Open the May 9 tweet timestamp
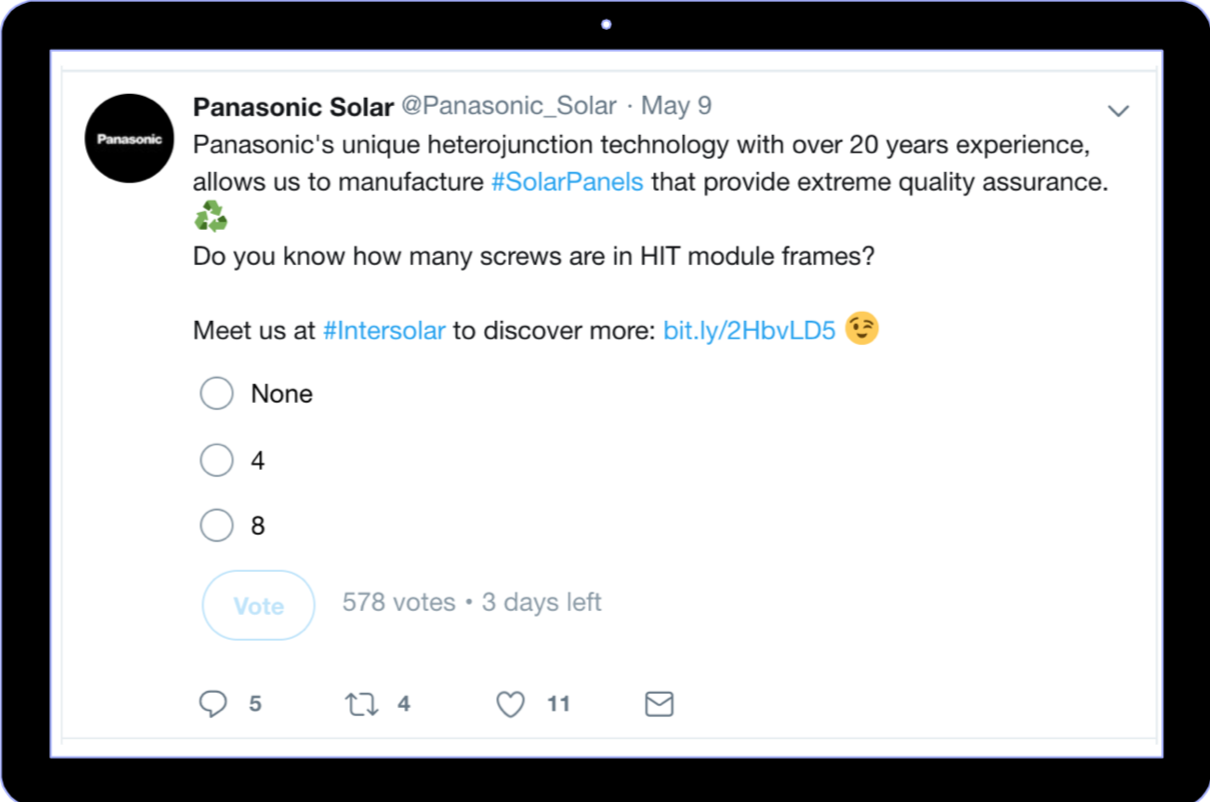The width and height of the screenshot is (1210, 802). (x=676, y=106)
